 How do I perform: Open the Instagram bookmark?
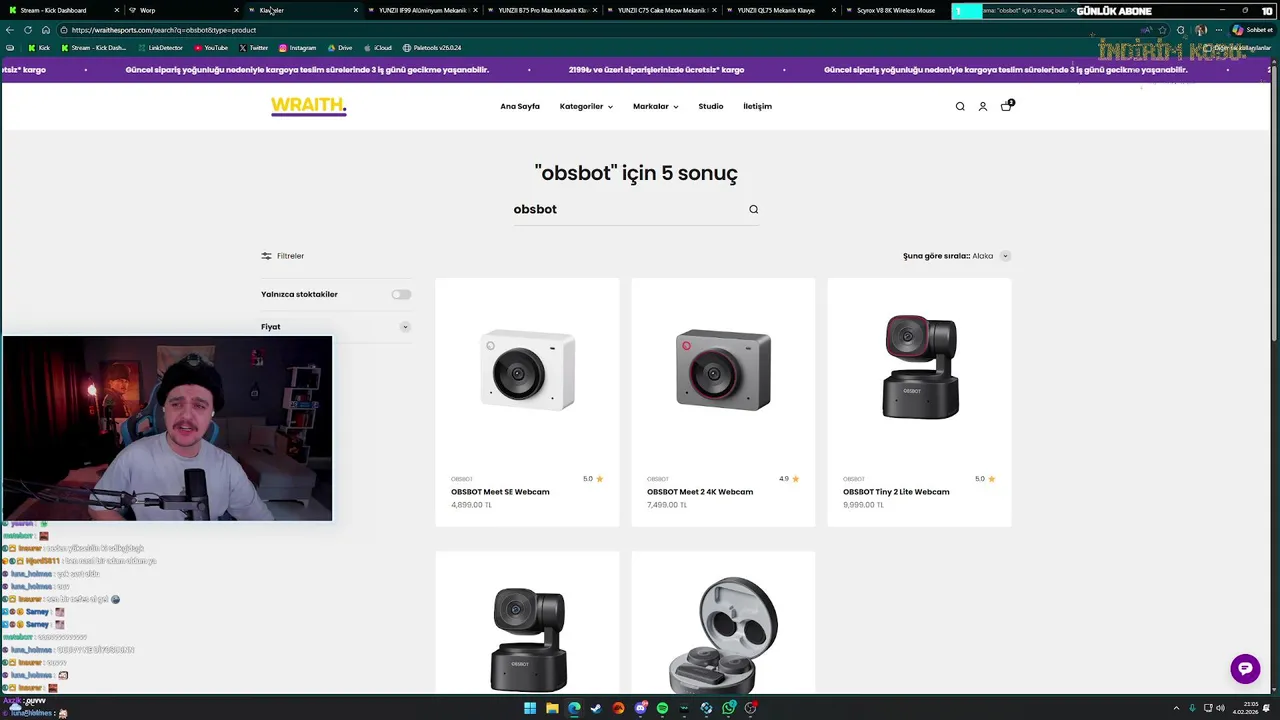tap(298, 48)
